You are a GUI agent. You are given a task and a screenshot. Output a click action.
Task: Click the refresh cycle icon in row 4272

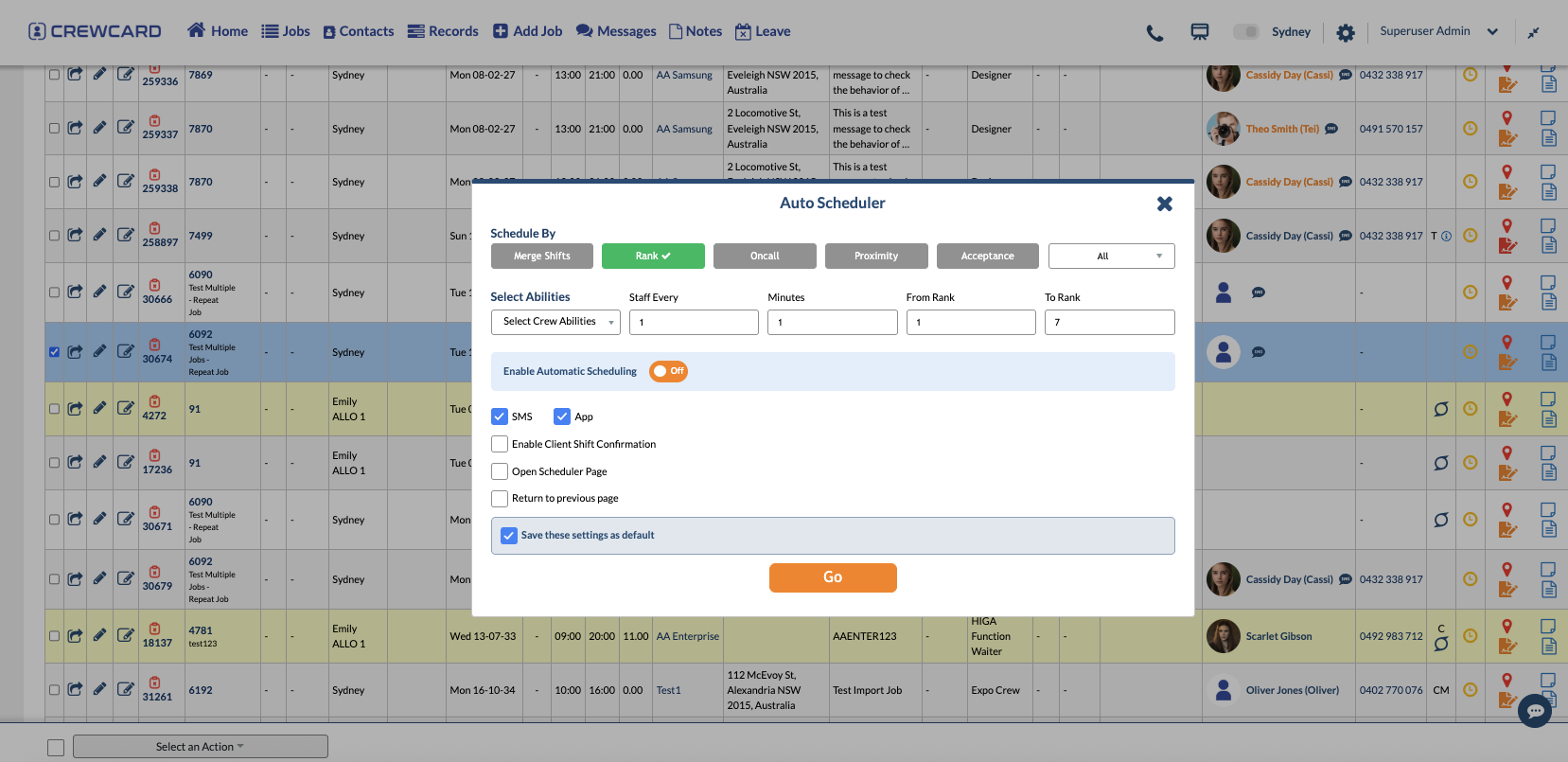pyautogui.click(x=1441, y=409)
